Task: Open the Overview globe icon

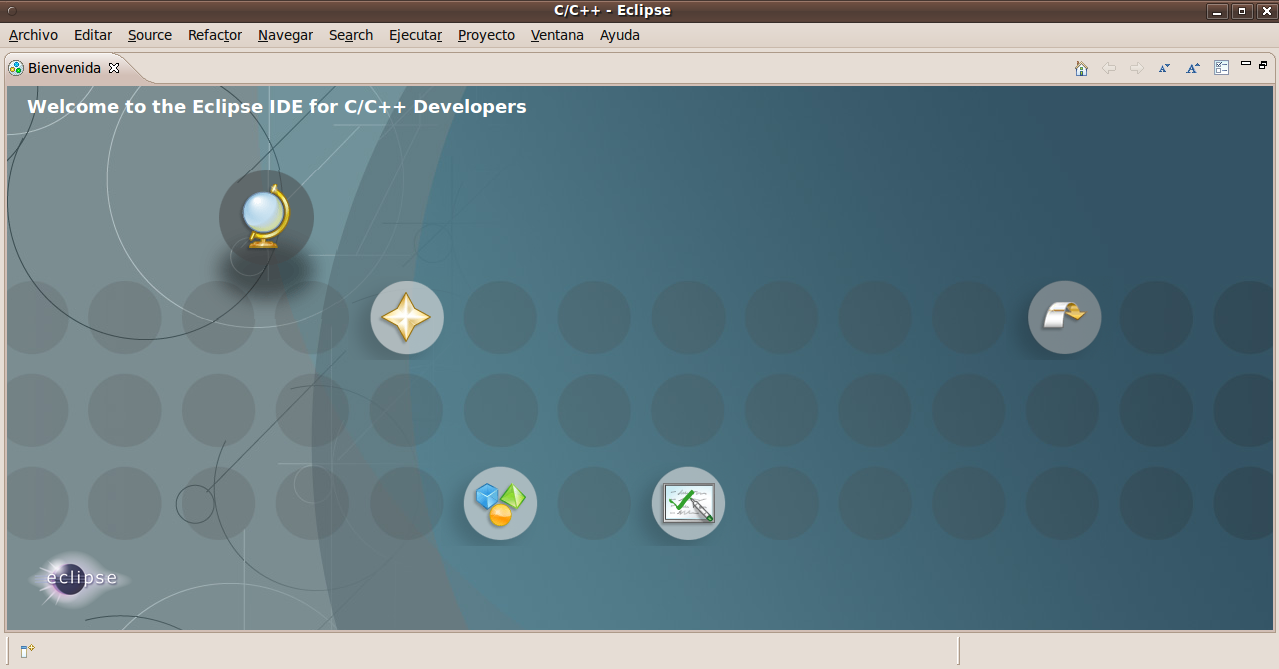Action: 266,217
